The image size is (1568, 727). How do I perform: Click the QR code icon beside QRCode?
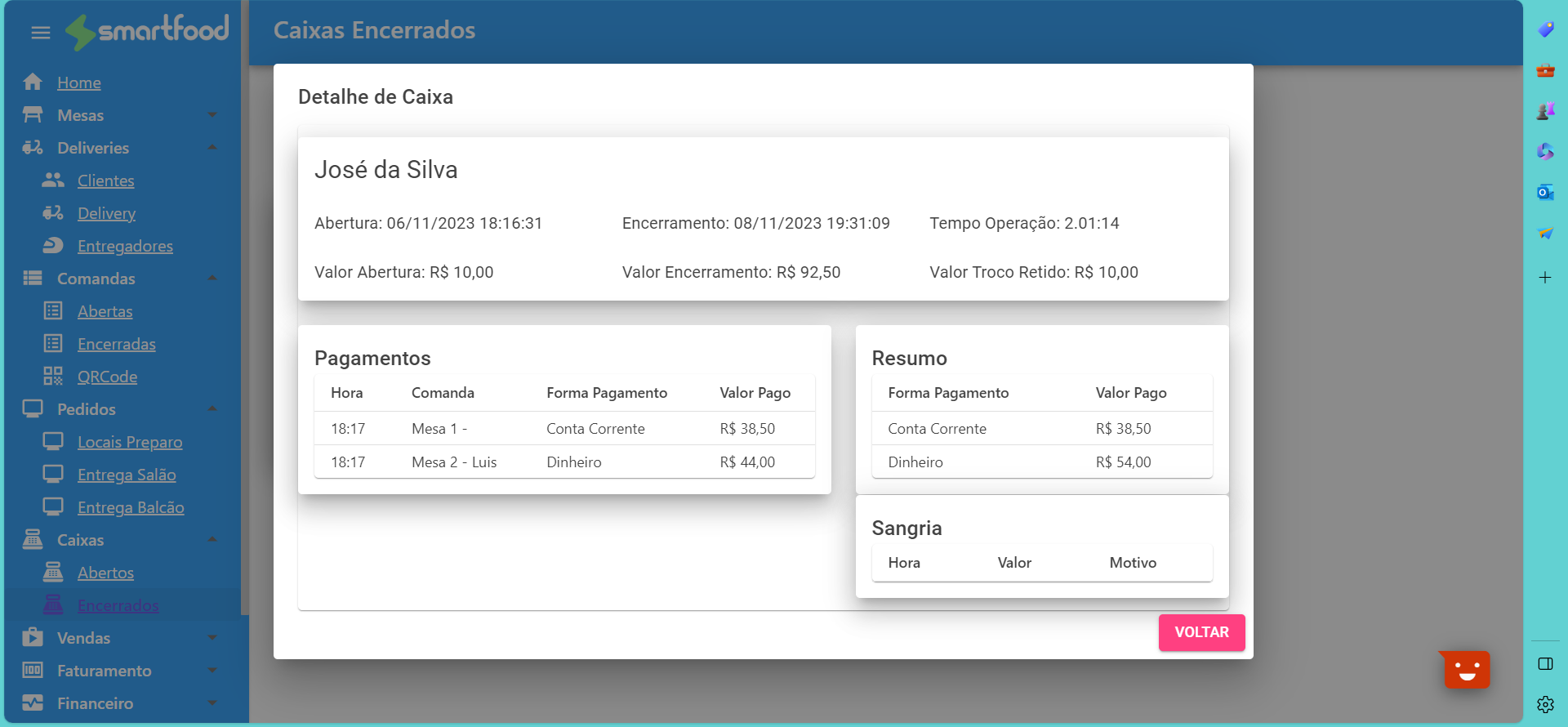[53, 377]
